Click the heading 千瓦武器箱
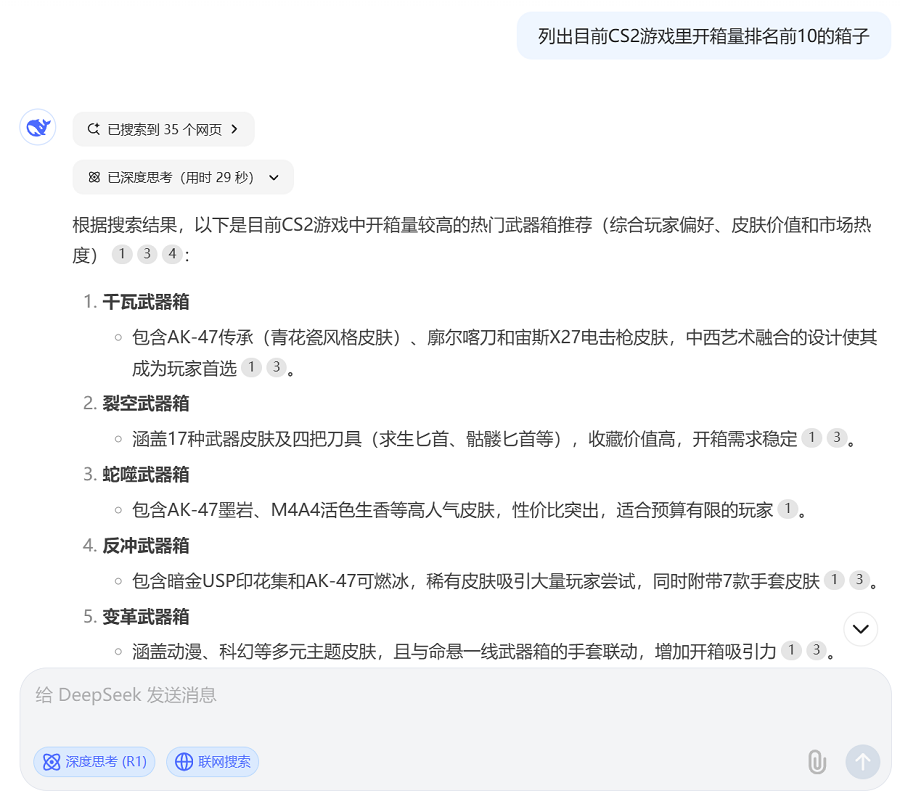 click(146, 302)
